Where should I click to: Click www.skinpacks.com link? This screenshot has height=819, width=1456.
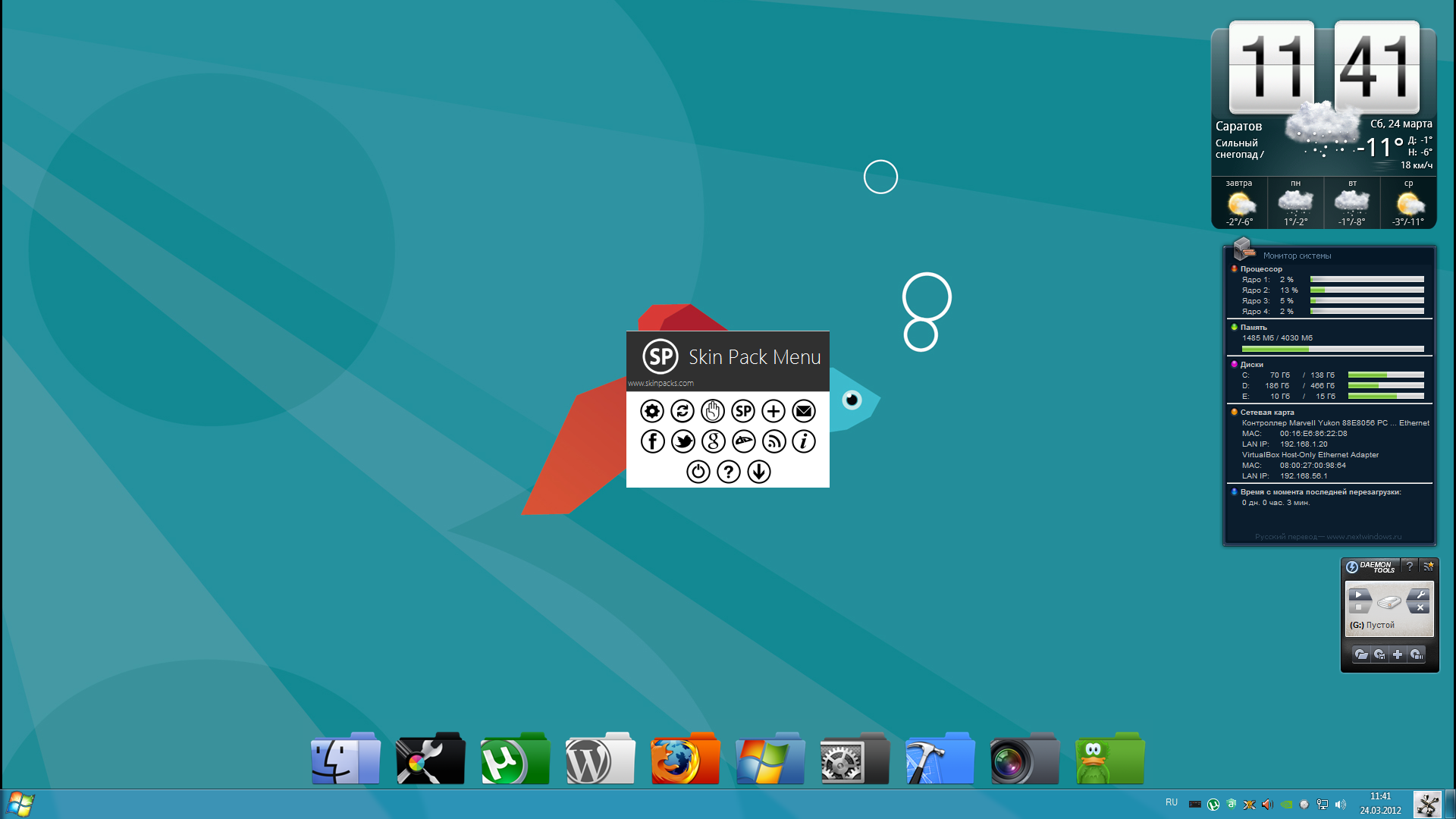click(661, 384)
